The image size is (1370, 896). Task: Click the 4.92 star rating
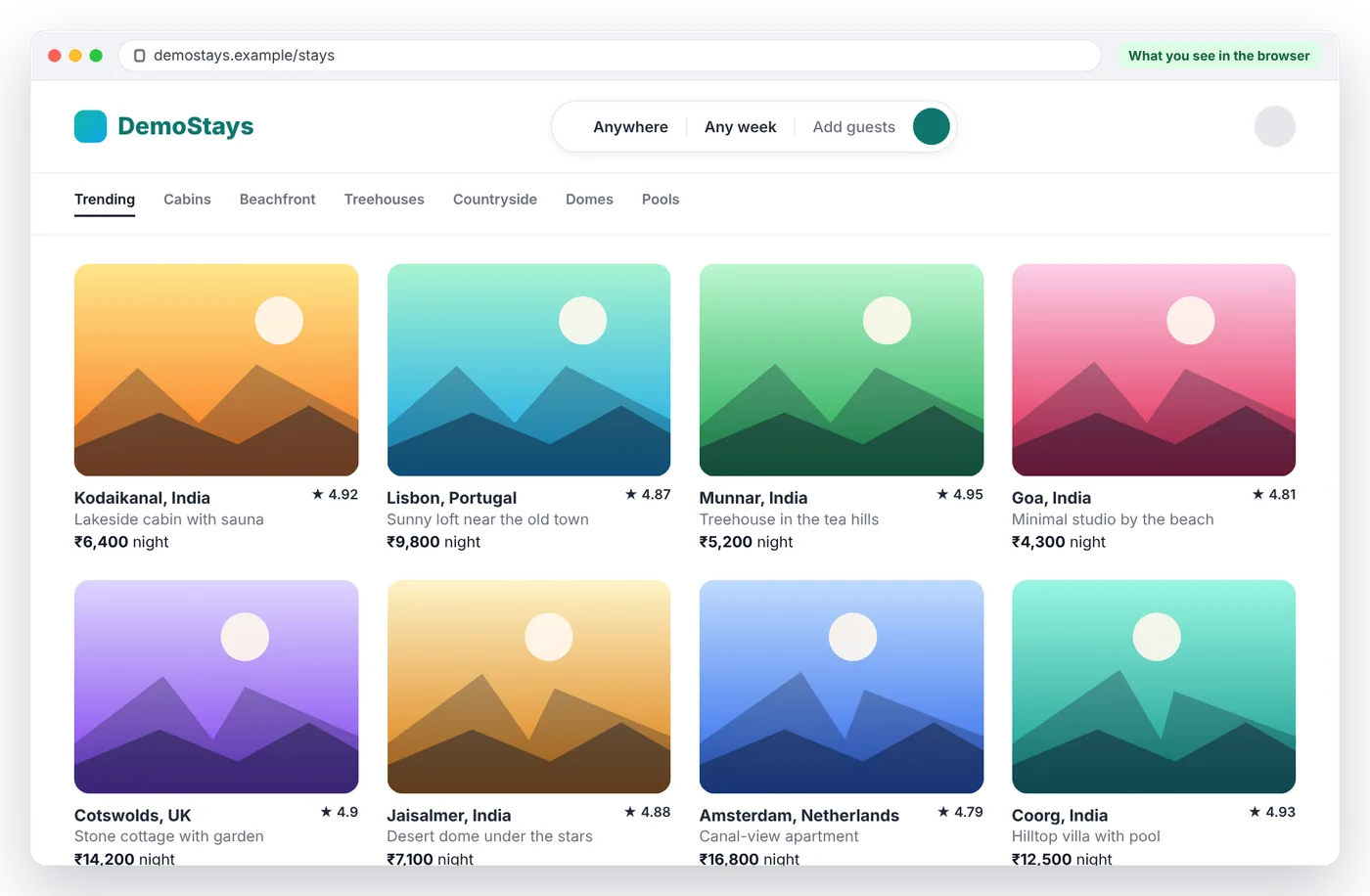coord(335,495)
